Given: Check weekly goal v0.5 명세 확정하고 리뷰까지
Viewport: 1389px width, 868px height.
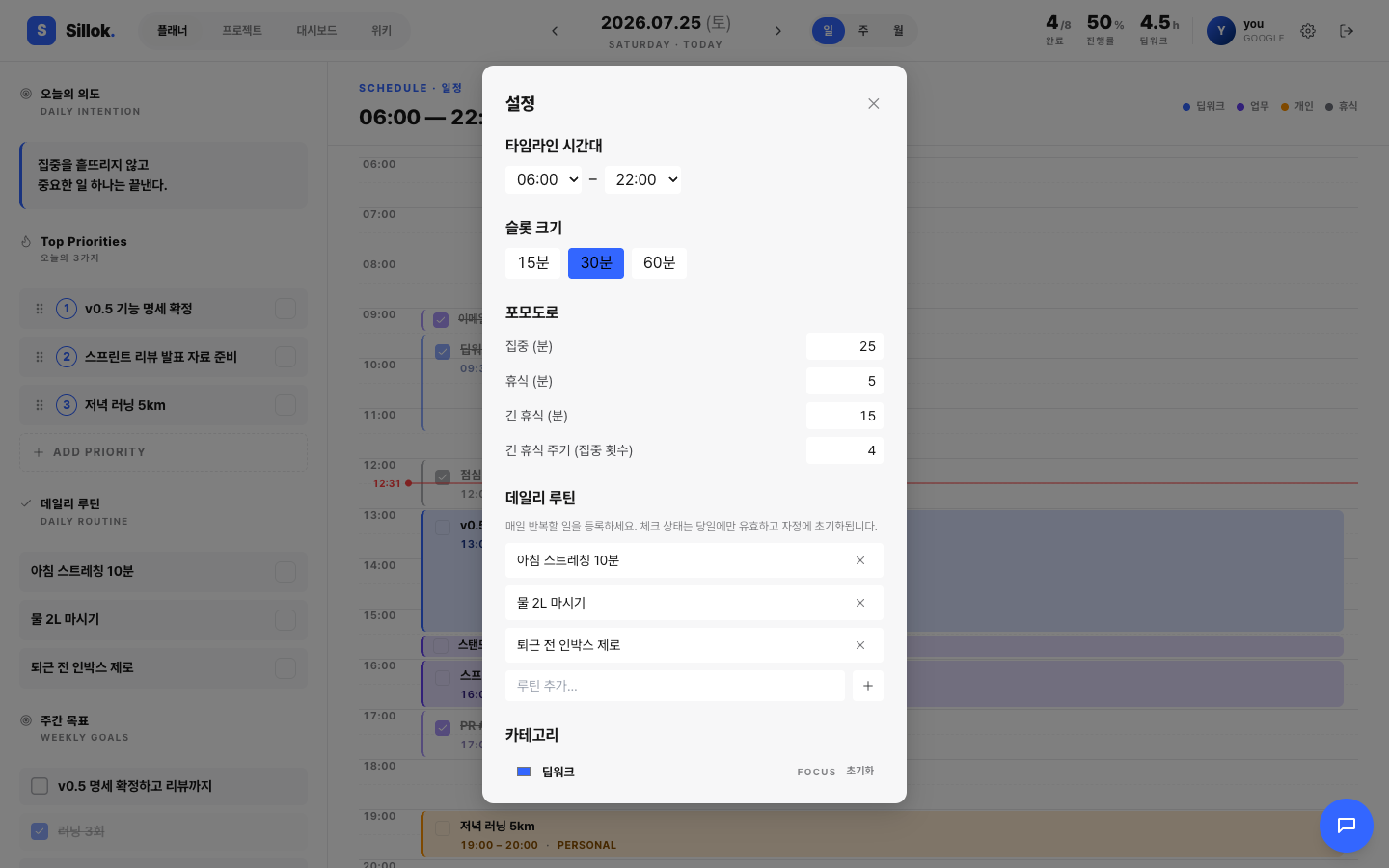Looking at the screenshot, I should point(40,786).
